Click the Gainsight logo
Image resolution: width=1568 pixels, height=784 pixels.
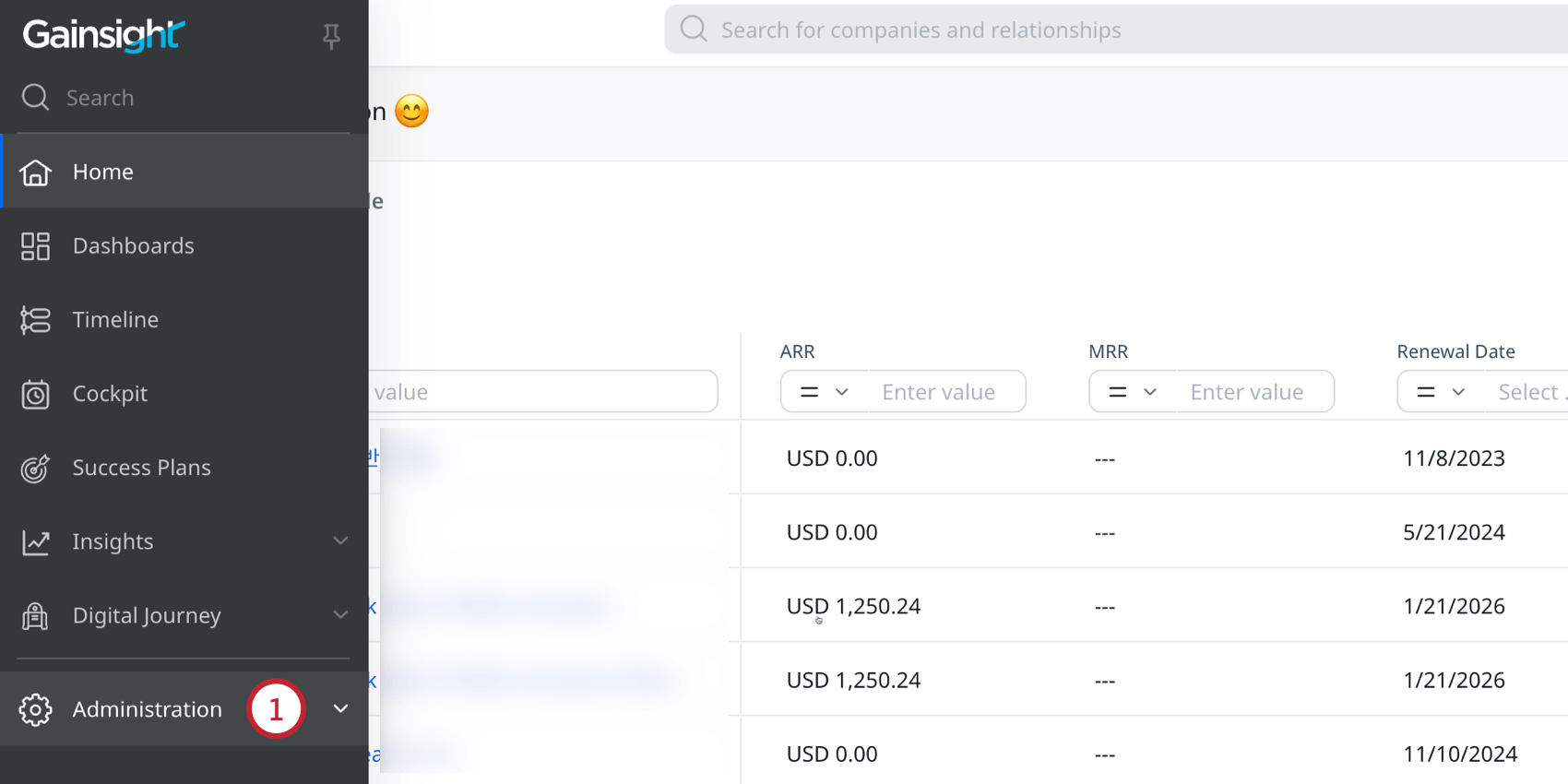click(103, 35)
